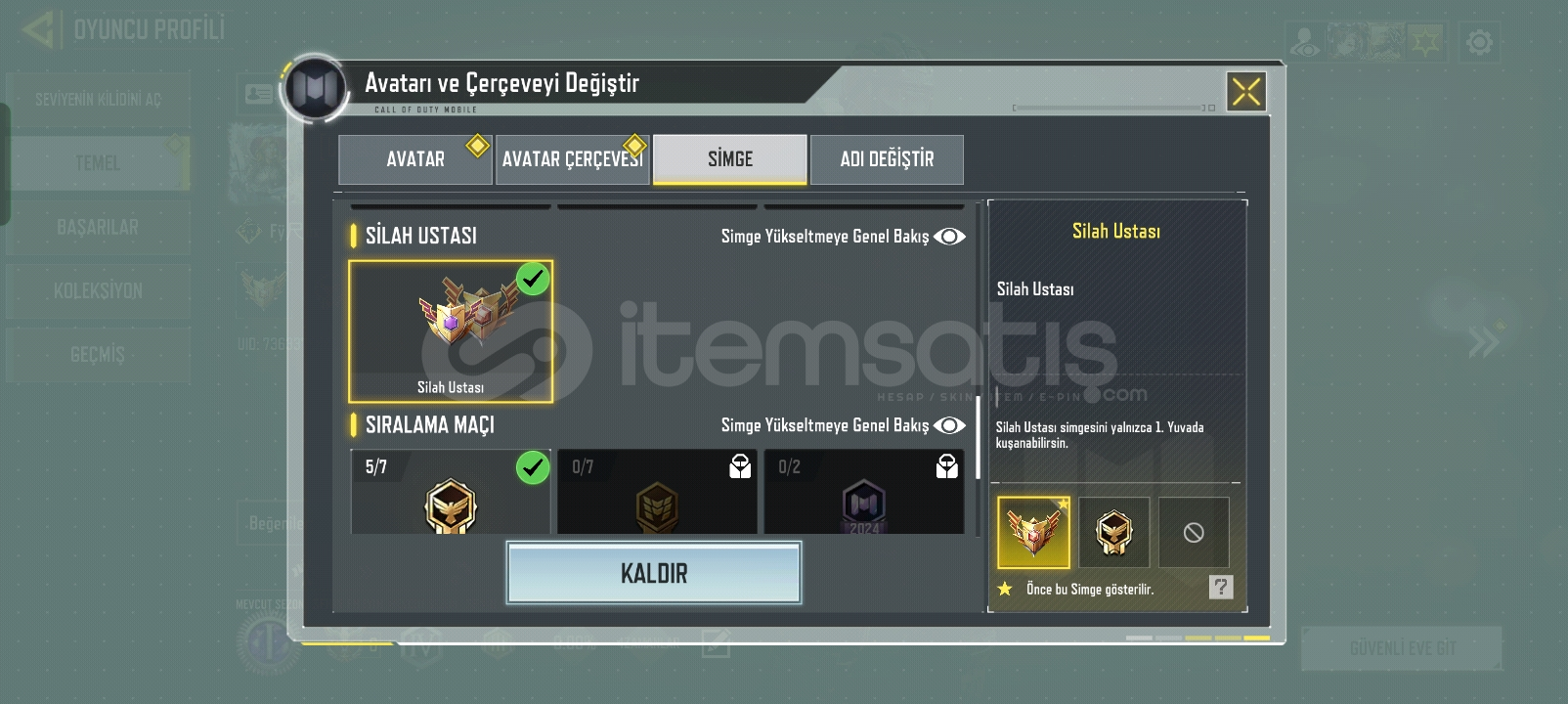The width and height of the screenshot is (1568, 704).
Task: Switch to the AVATAR tab
Action: (414, 159)
